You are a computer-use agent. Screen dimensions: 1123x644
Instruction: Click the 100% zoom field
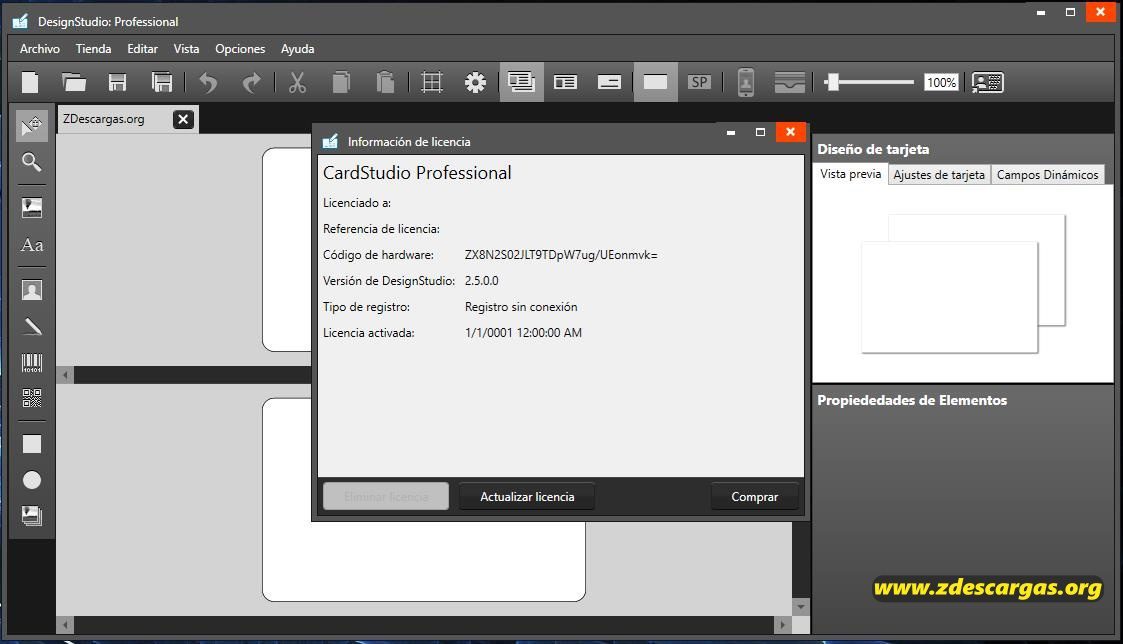[x=941, y=82]
